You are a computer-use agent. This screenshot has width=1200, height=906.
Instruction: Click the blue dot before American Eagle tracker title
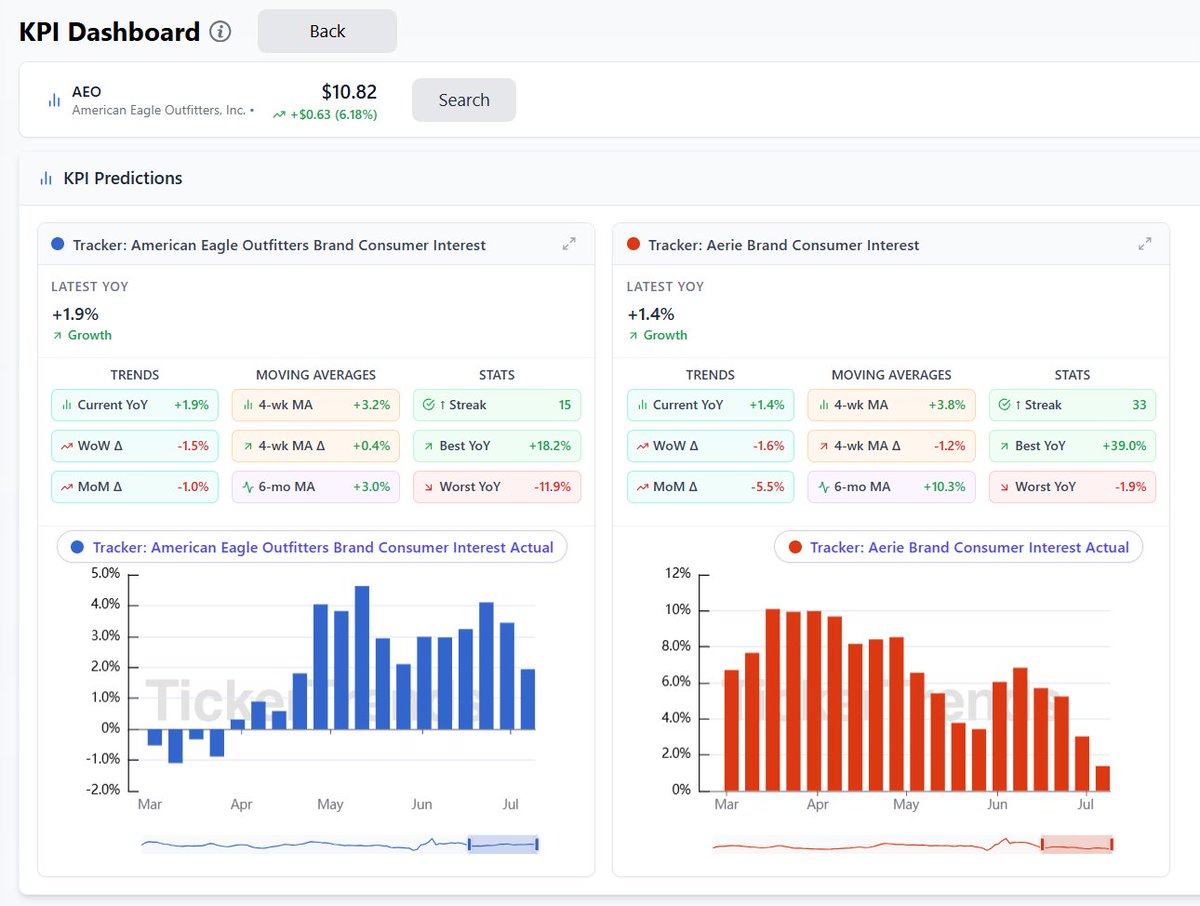pos(57,244)
